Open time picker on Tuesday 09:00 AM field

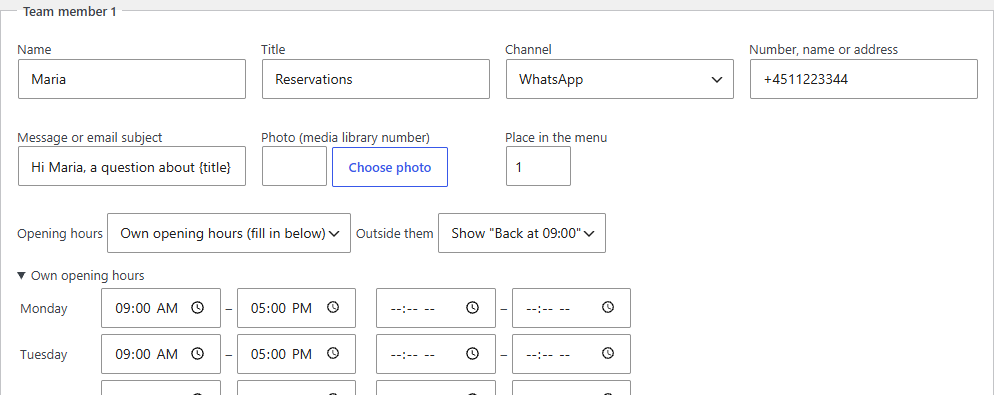click(198, 353)
